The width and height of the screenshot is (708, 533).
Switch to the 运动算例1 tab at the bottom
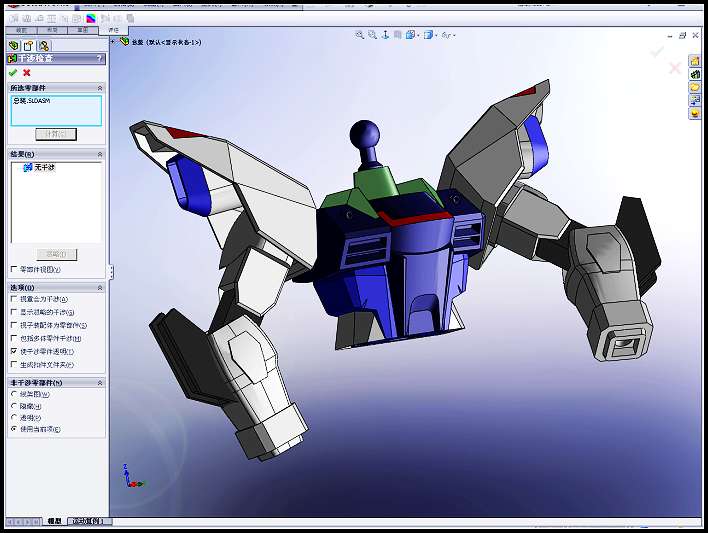click(x=88, y=521)
